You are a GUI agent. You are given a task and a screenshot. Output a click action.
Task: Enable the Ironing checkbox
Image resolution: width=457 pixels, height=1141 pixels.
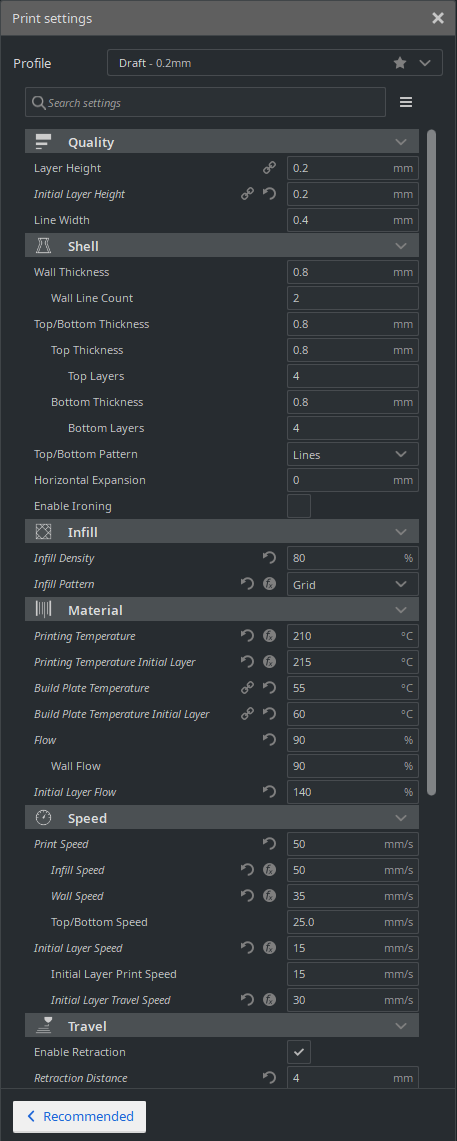tap(299, 506)
